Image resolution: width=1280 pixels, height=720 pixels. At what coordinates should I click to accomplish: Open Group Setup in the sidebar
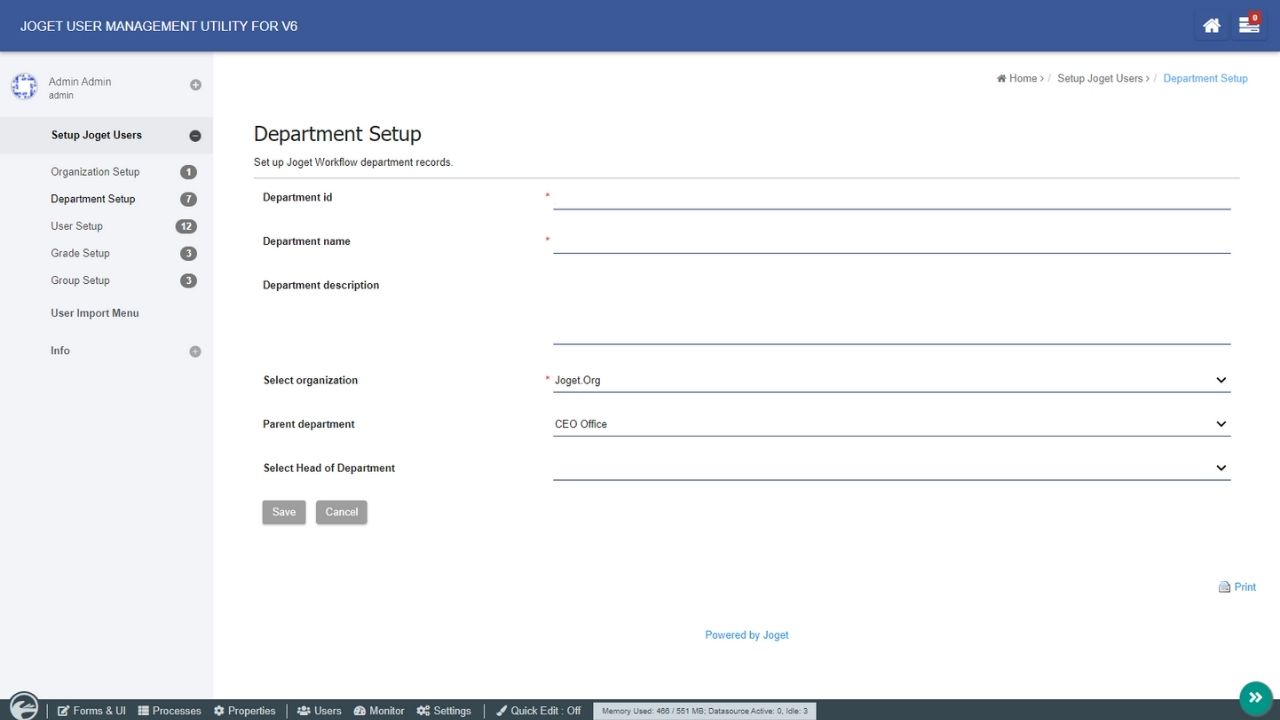coord(80,281)
